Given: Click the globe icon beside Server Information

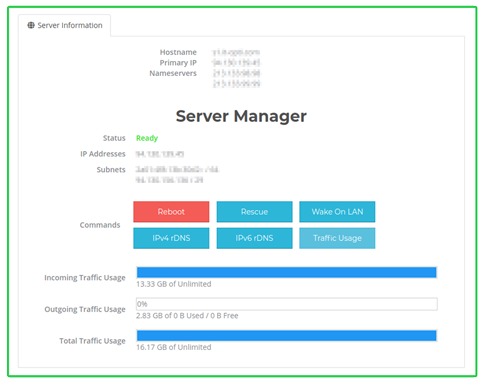Looking at the screenshot, I should [31, 25].
